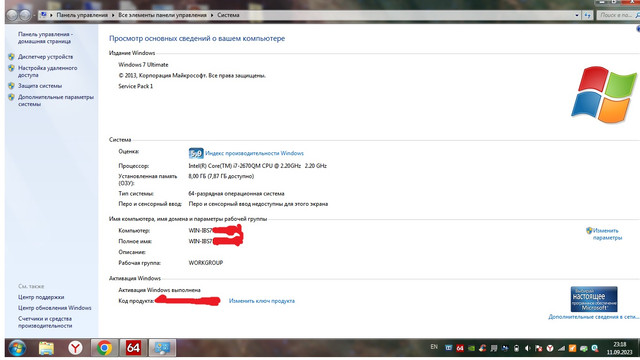Click the speaker volume tray icon
This screenshot has width=640, height=360.
tap(527, 348)
